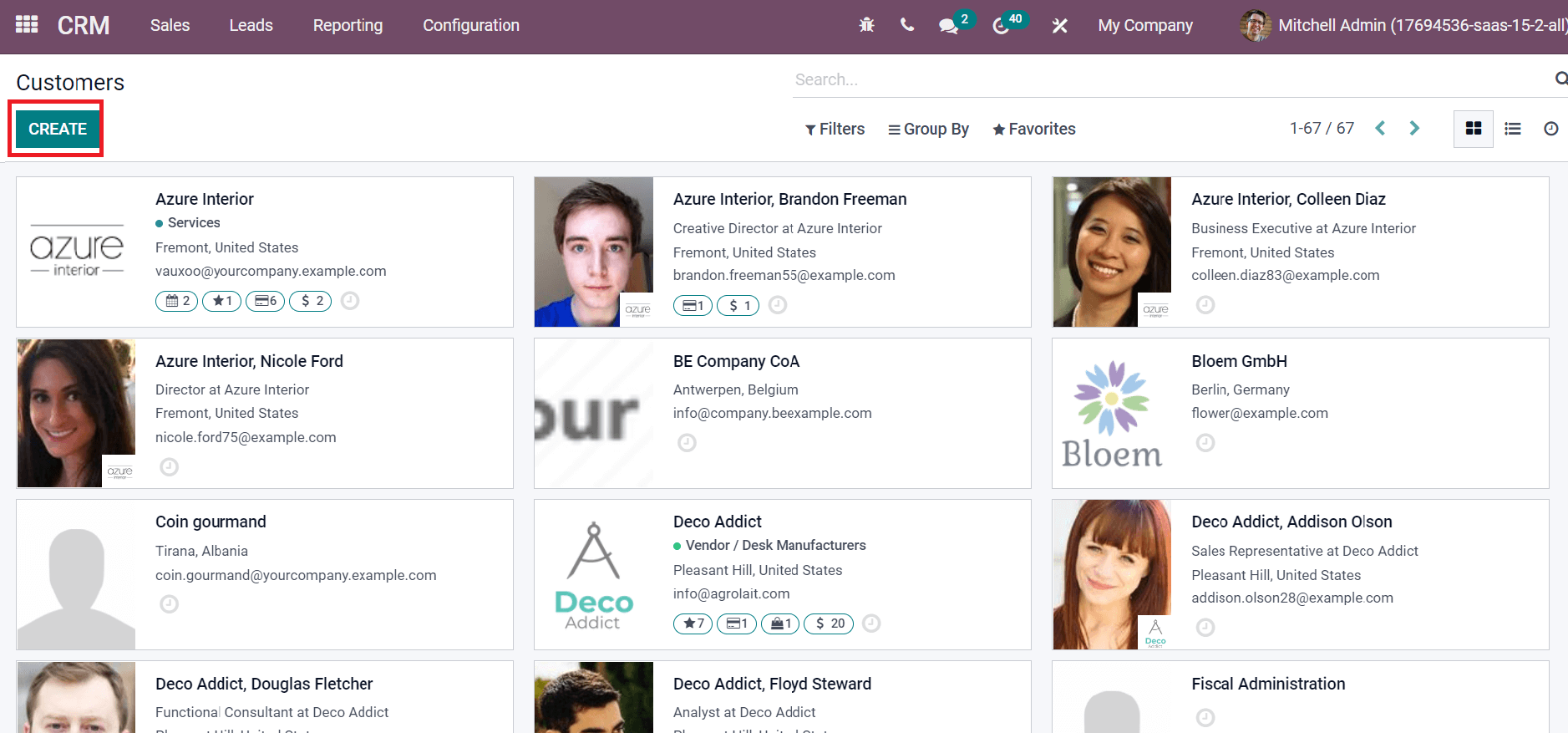Click Colleen Diaz's photo thumbnail
Image resolution: width=1568 pixels, height=733 pixels.
1112,252
